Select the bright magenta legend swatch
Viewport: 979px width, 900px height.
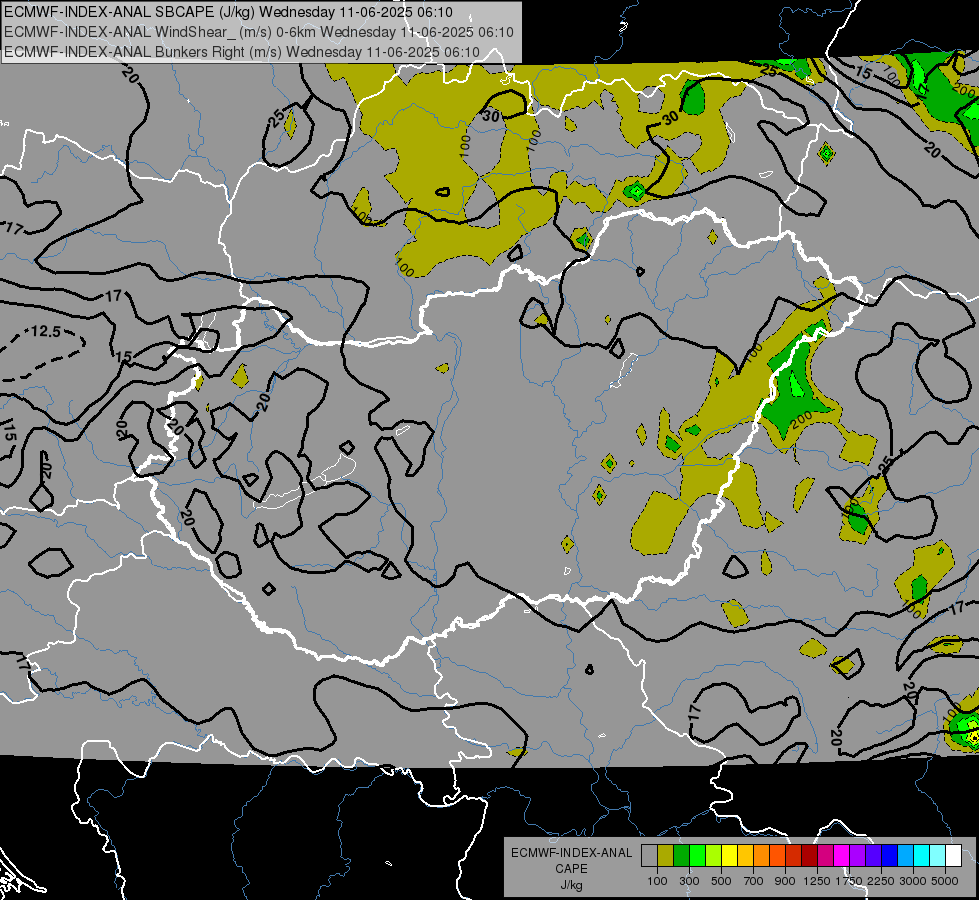coord(842,856)
